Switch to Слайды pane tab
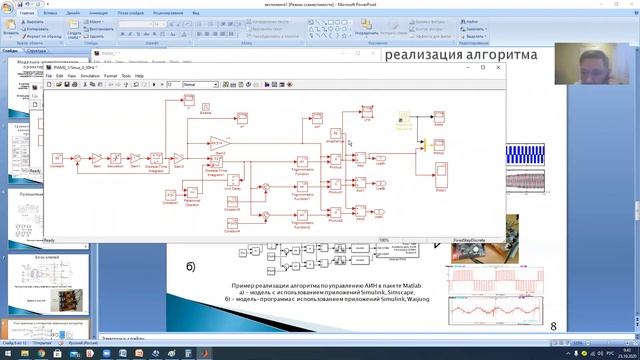640x360 pixels. point(10,51)
